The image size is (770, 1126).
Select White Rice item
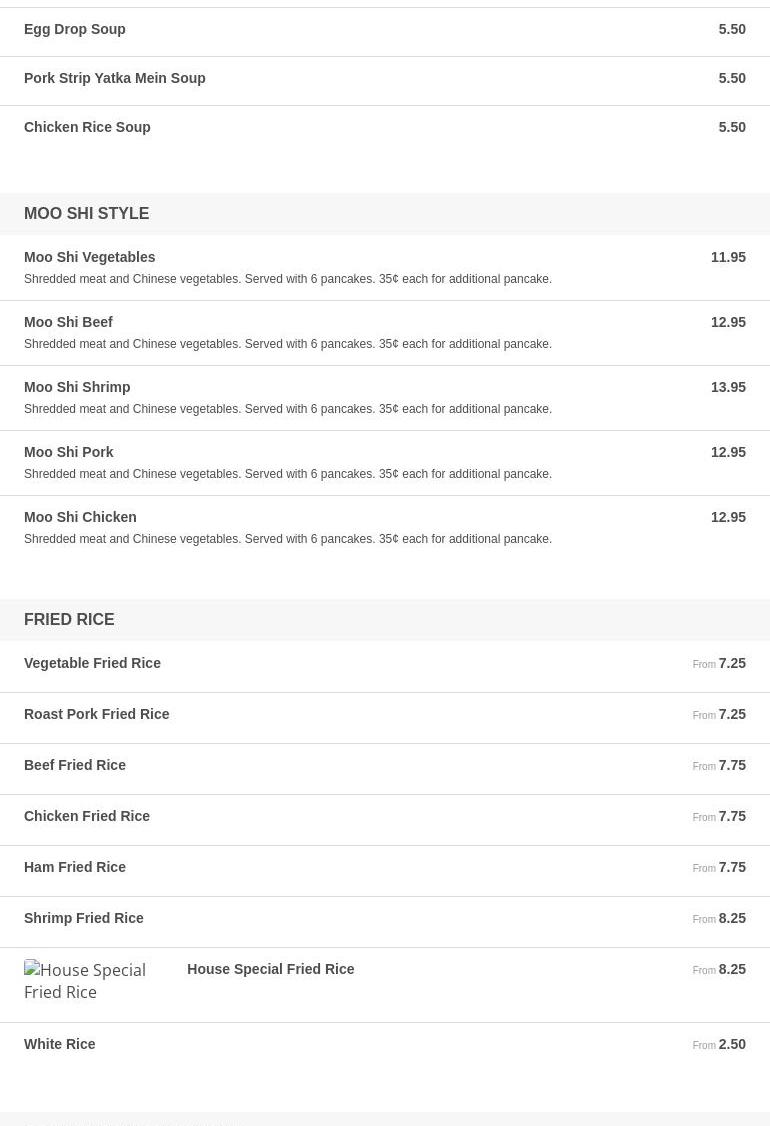(x=60, y=1044)
